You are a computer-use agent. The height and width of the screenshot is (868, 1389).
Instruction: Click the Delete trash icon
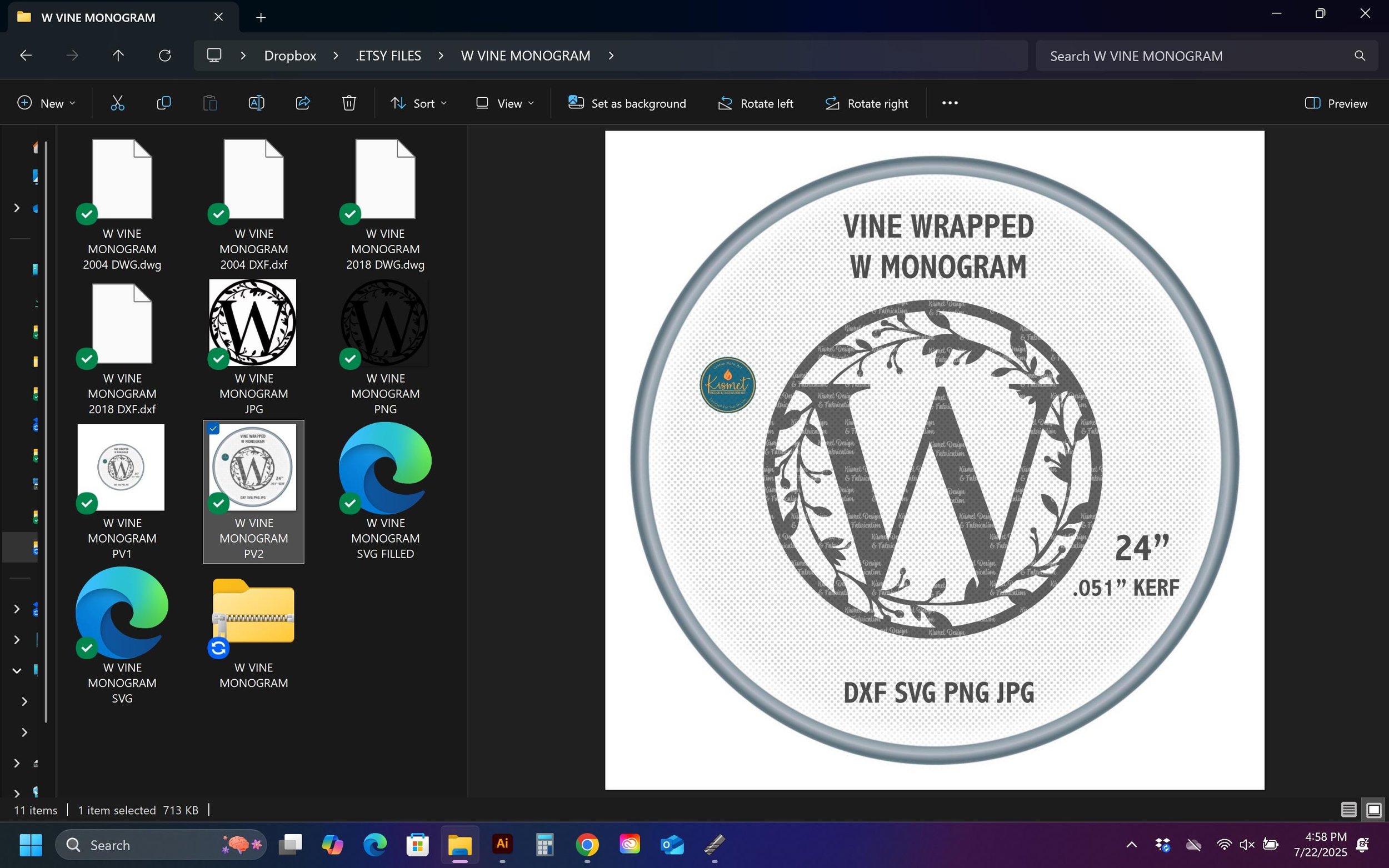coord(348,103)
